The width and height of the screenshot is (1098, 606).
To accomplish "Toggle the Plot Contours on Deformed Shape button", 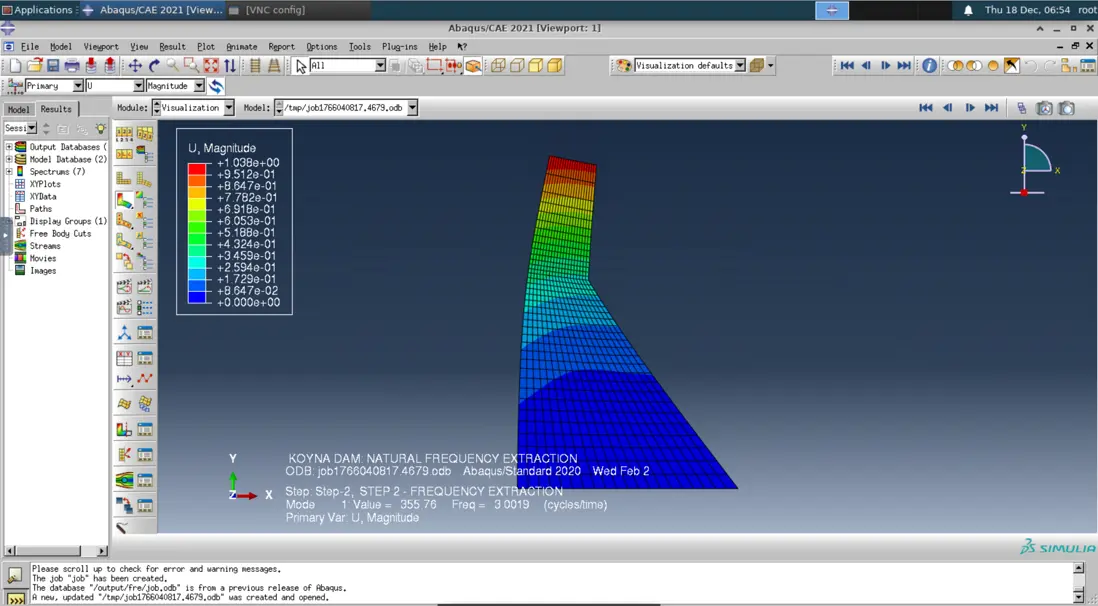I will 124,201.
